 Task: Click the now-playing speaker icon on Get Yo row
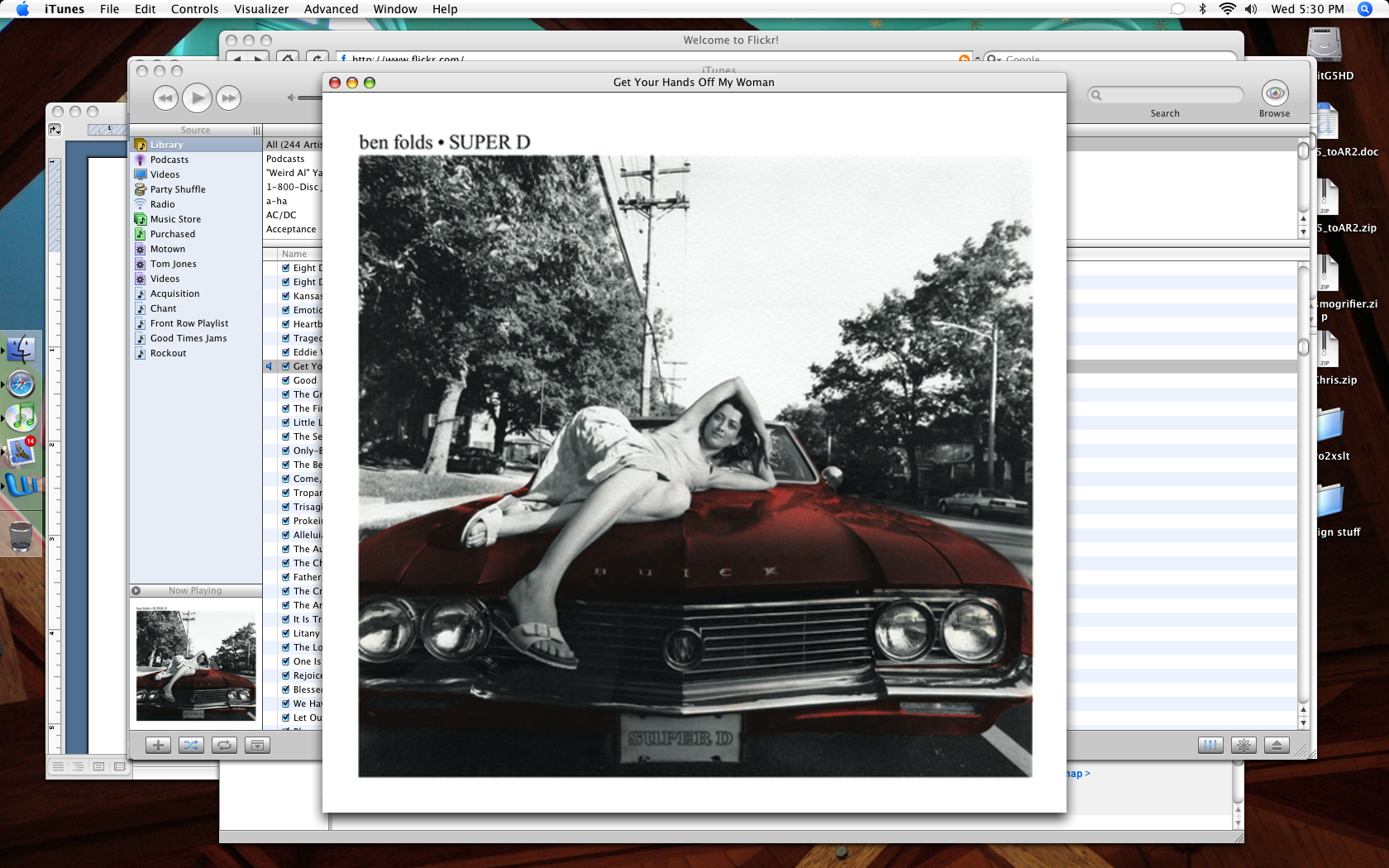coord(270,366)
